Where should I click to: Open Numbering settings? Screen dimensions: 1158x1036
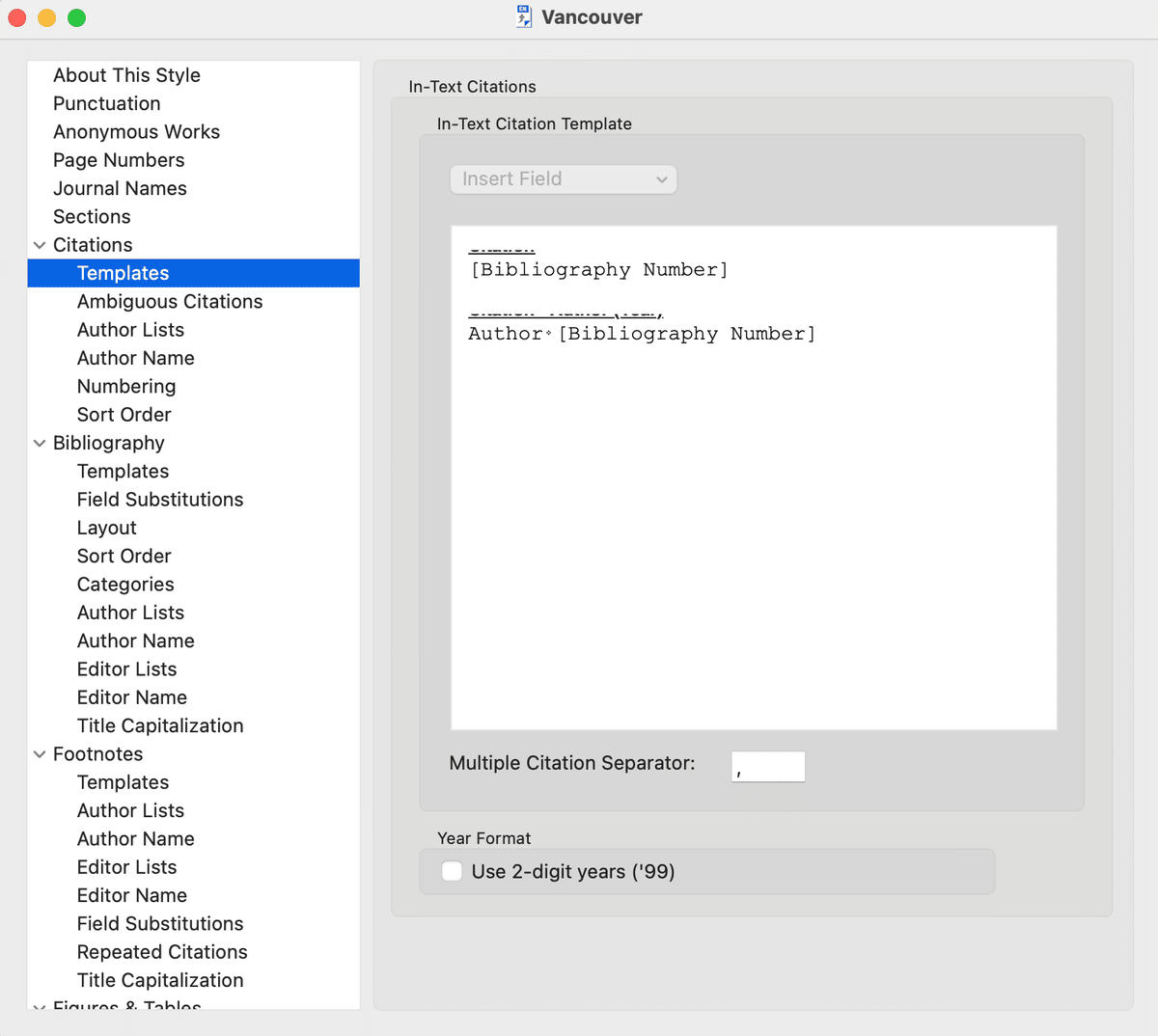click(126, 387)
